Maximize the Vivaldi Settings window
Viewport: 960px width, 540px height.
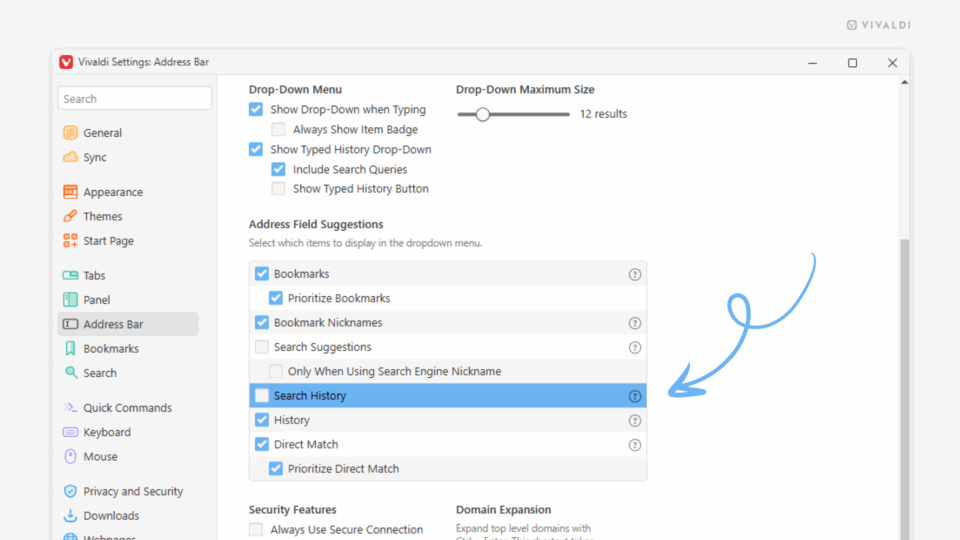[x=852, y=62]
